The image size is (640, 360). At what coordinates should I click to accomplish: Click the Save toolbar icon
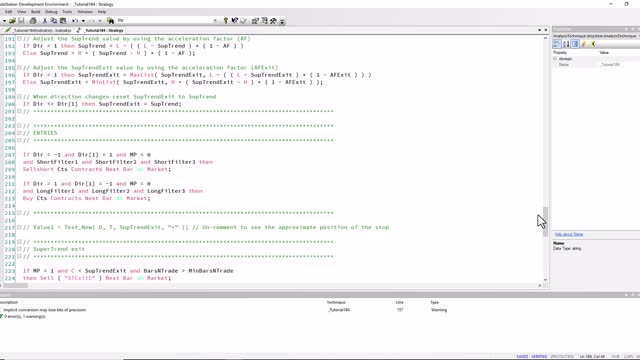22,20
